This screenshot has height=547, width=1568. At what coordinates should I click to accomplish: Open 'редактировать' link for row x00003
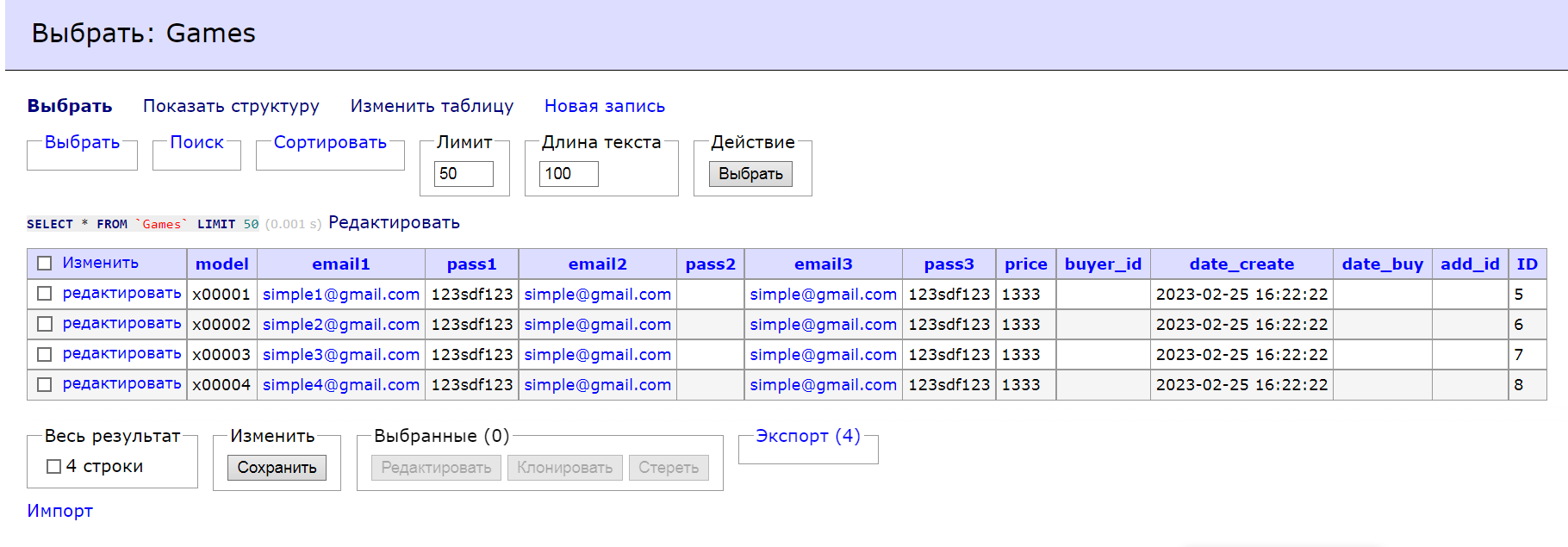(x=121, y=353)
